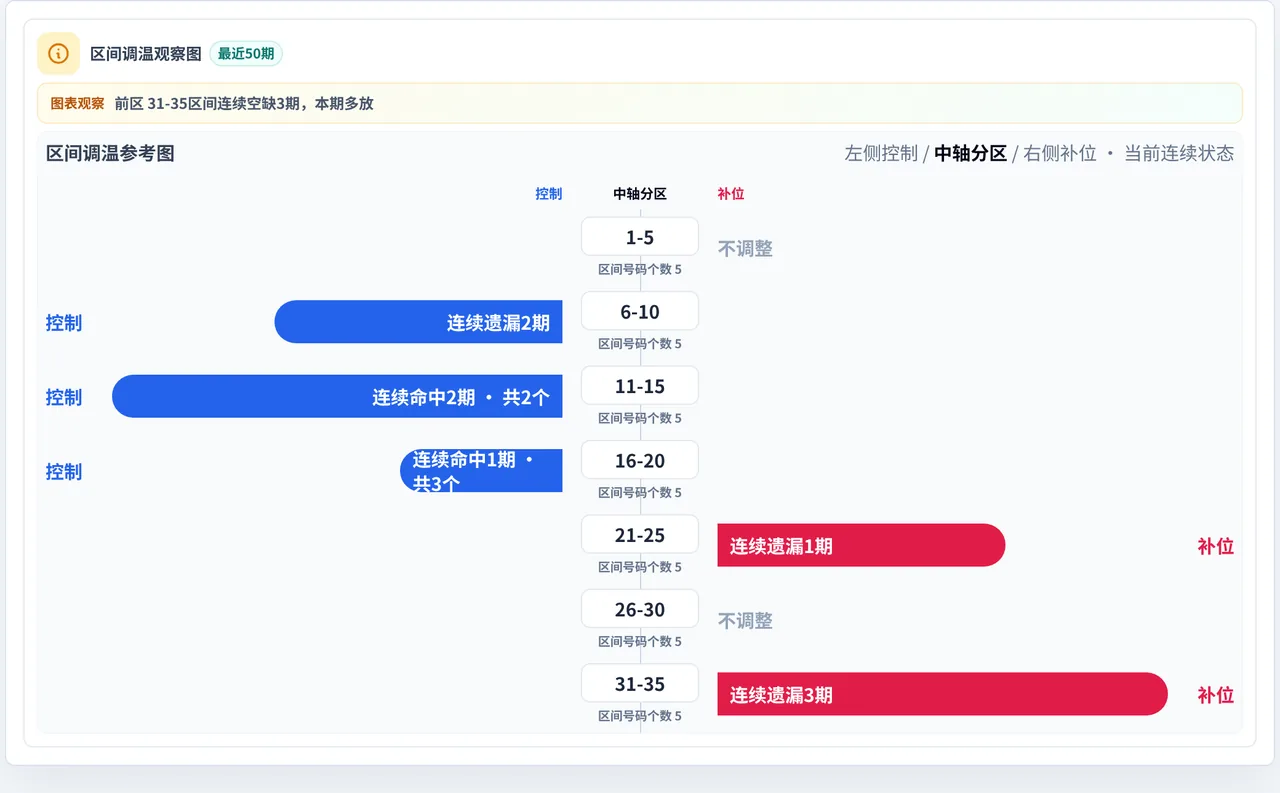Click the blue "连续遗漏2期" bar
Image resolution: width=1280 pixels, height=793 pixels.
(419, 322)
